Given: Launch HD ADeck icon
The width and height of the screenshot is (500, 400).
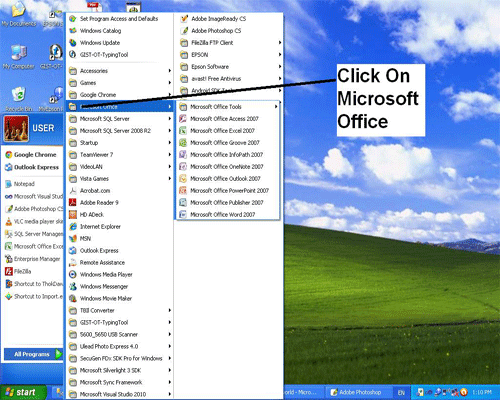Looking at the screenshot, I should tap(73, 214).
